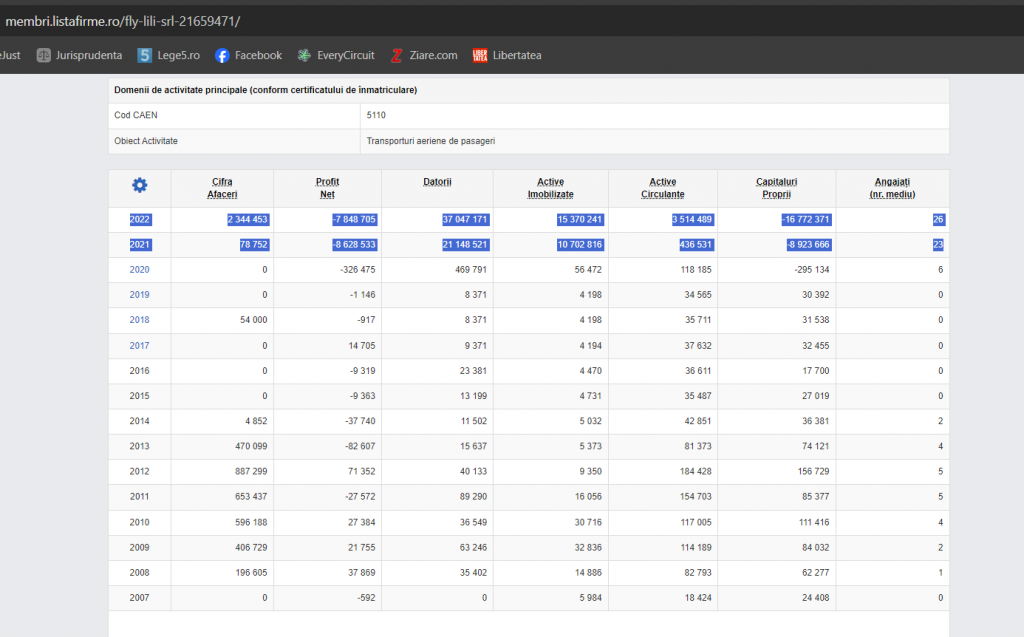The width and height of the screenshot is (1024, 637).
Task: Click the 2010 fixed assets 30 716
Action: click(x=588, y=522)
